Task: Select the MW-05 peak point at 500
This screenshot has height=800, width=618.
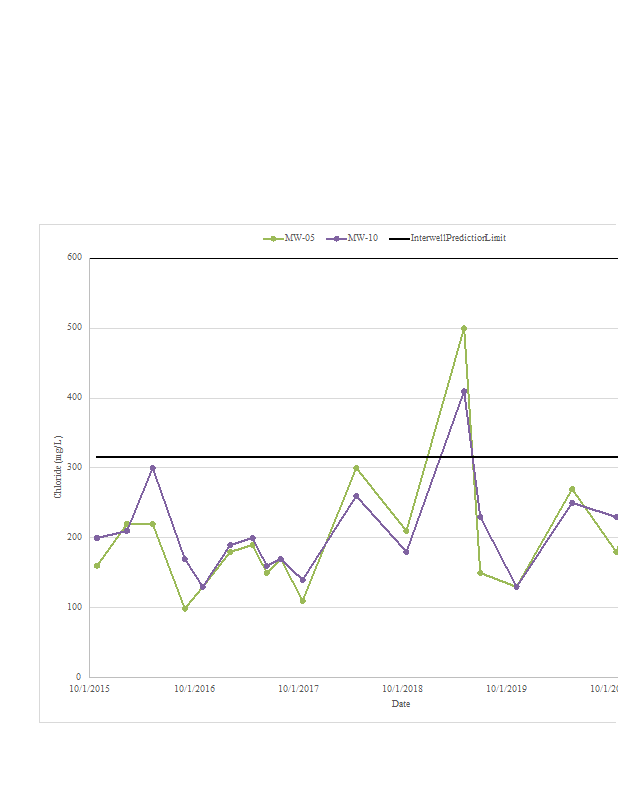Action: point(464,328)
